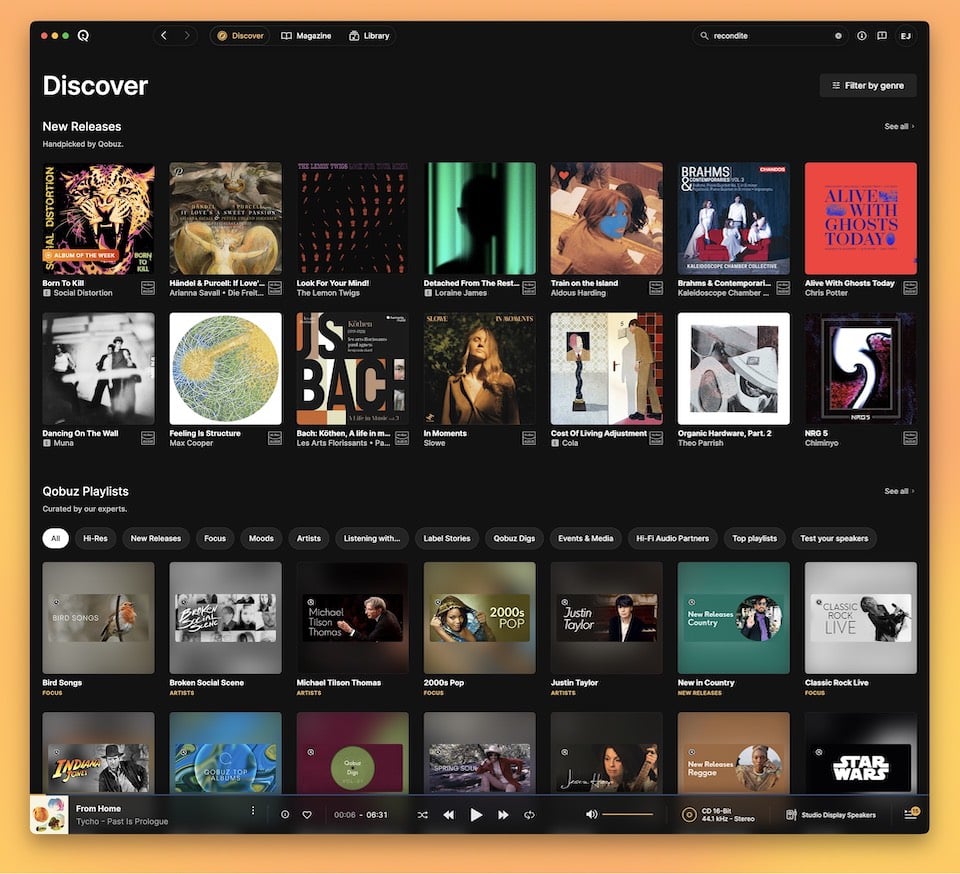Open the Social Distortion artist link
Image resolution: width=960 pixels, height=874 pixels.
pos(83,293)
